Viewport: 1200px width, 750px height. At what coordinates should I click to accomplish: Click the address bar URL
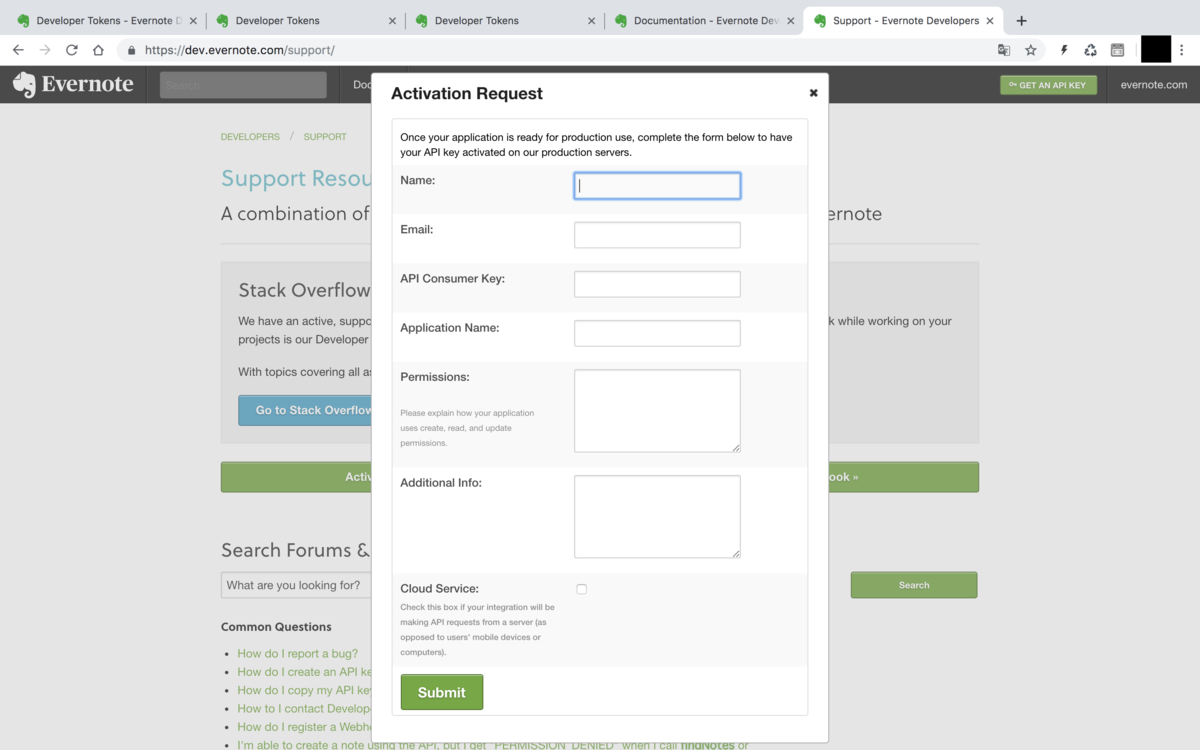(x=240, y=50)
